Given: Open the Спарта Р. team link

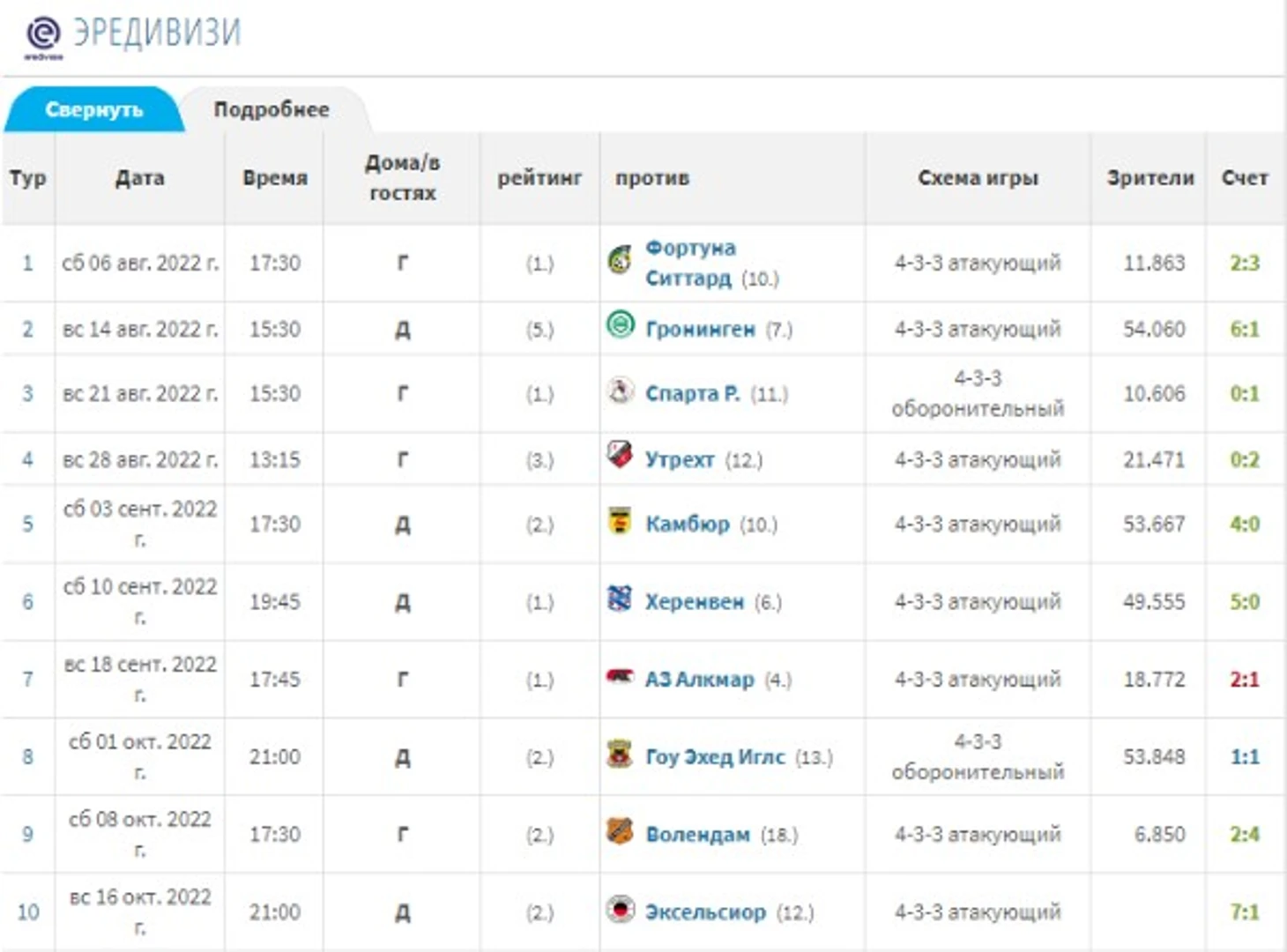Looking at the screenshot, I should click(692, 393).
